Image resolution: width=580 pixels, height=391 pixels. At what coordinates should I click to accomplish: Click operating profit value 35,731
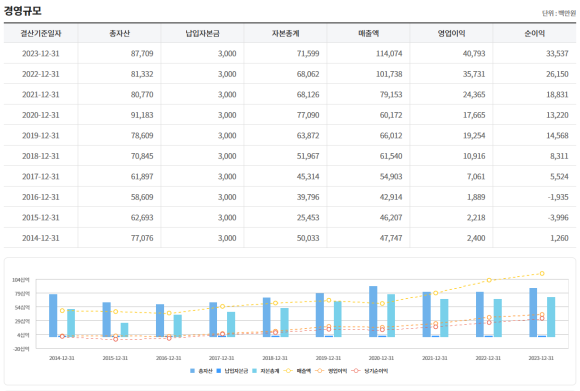(x=474, y=74)
